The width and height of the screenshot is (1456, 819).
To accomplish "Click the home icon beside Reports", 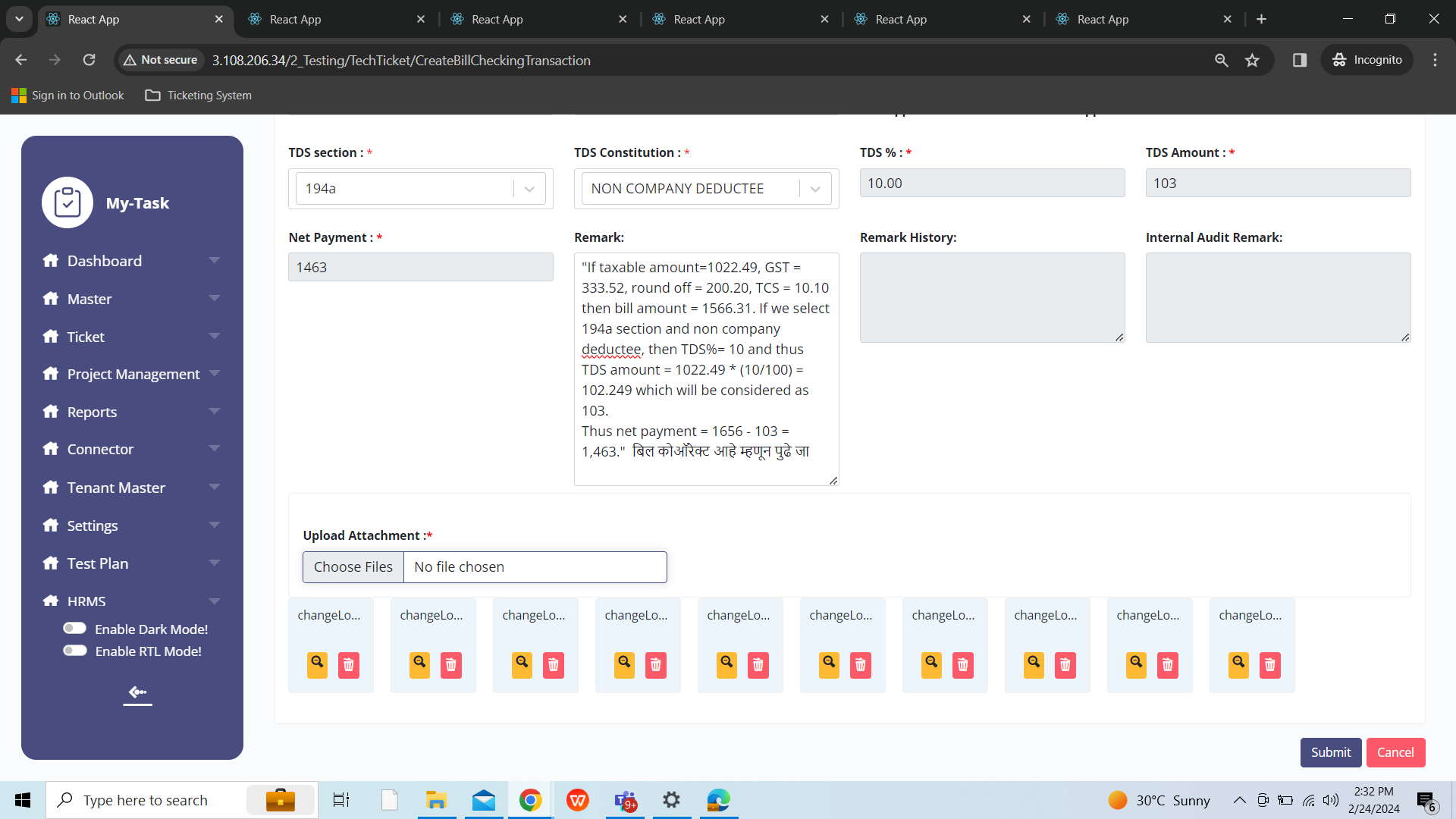I will [x=51, y=412].
